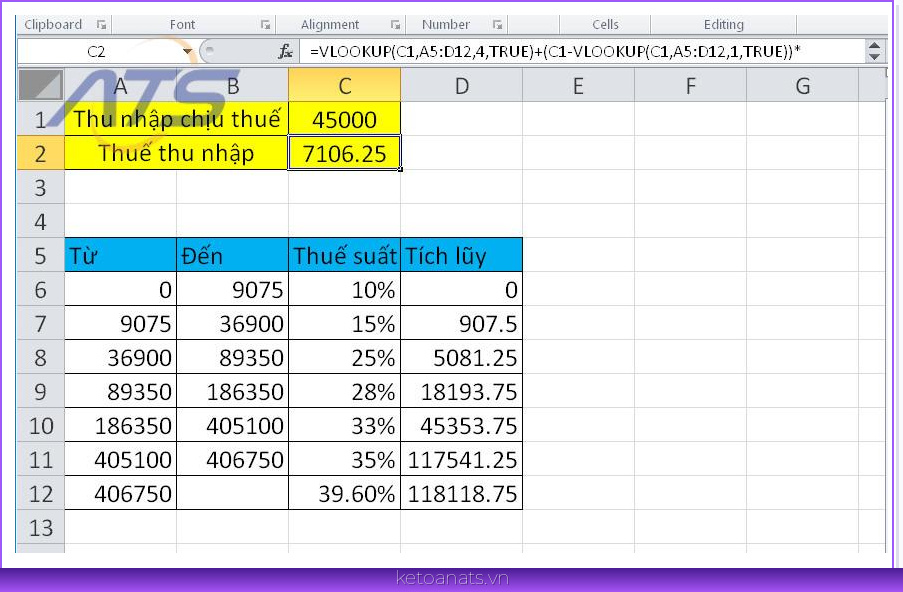Image resolution: width=903 pixels, height=592 pixels.
Task: Select column E header
Action: click(x=578, y=85)
